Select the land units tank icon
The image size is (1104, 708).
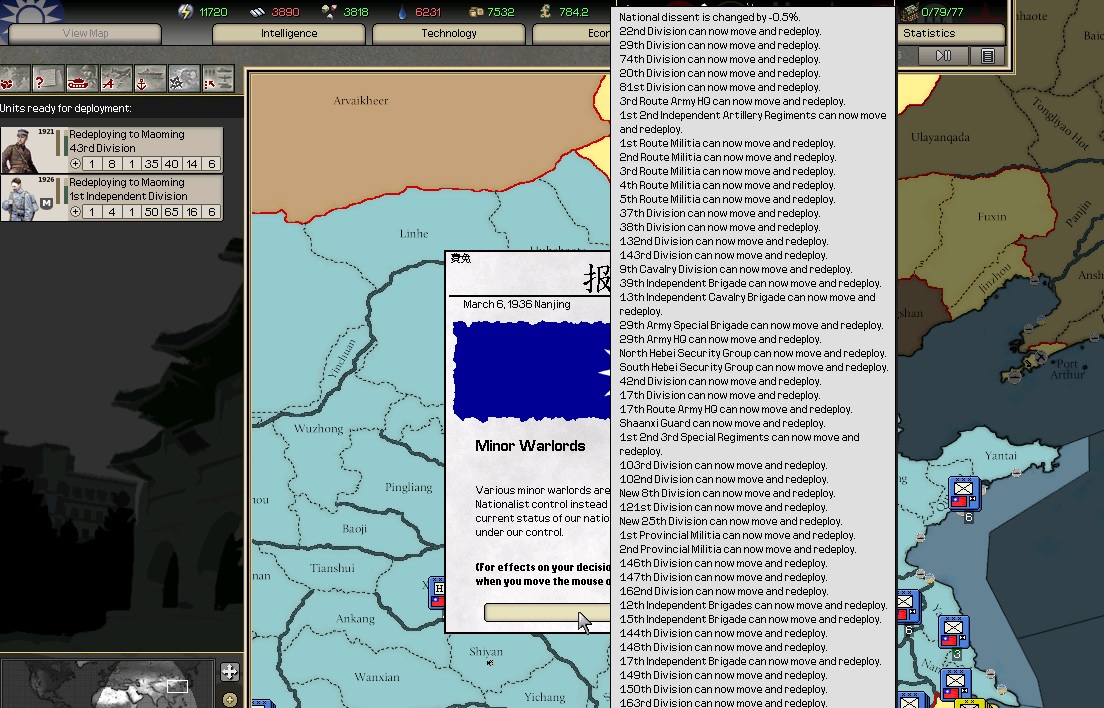(80, 80)
